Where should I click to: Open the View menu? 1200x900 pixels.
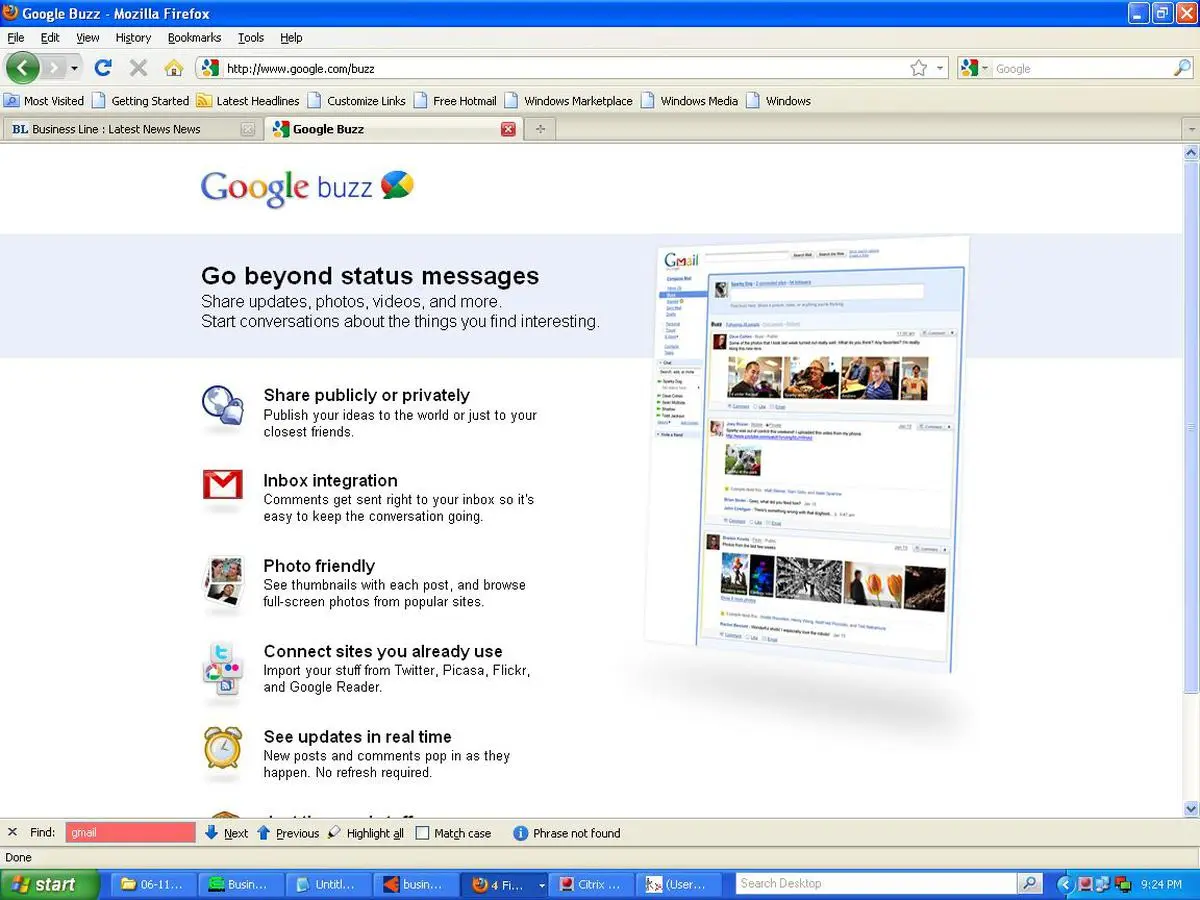[x=88, y=38]
